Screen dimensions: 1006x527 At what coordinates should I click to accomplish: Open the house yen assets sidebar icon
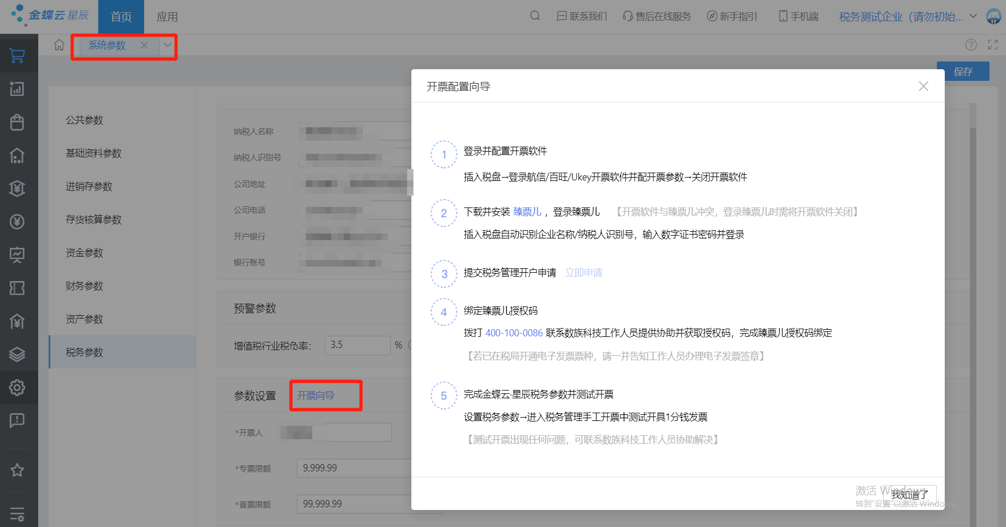[17, 321]
